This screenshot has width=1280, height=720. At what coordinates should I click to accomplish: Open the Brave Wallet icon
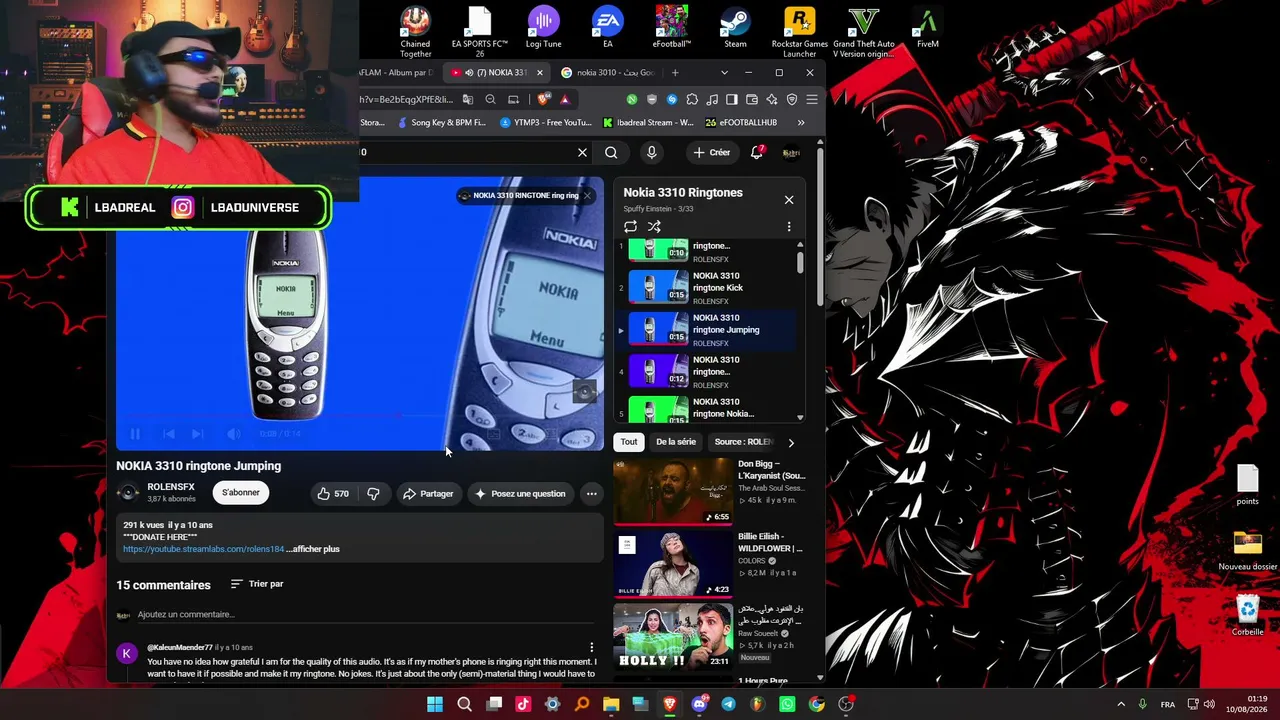(x=752, y=99)
